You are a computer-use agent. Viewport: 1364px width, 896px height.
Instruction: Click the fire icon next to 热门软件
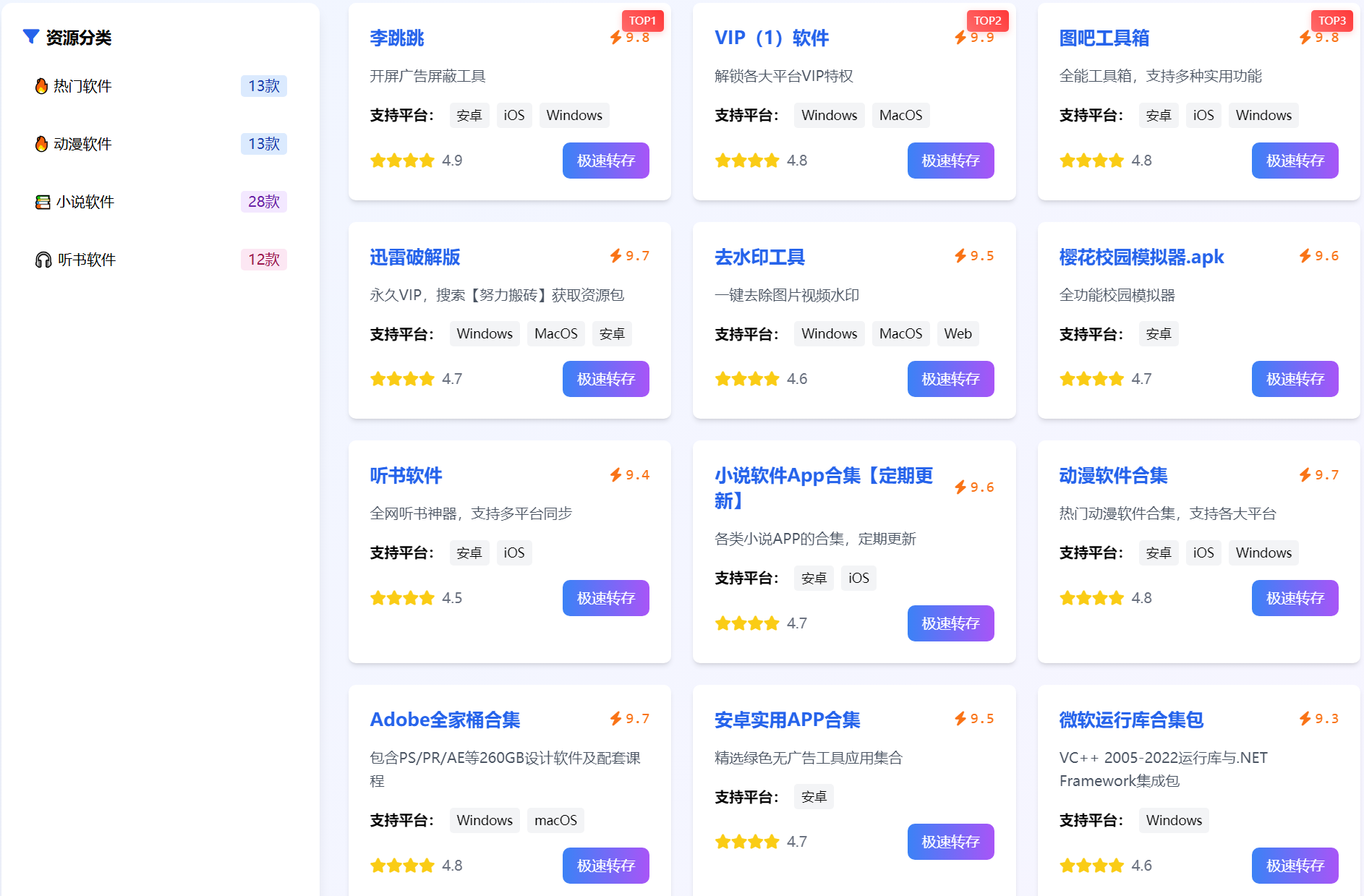click(41, 85)
